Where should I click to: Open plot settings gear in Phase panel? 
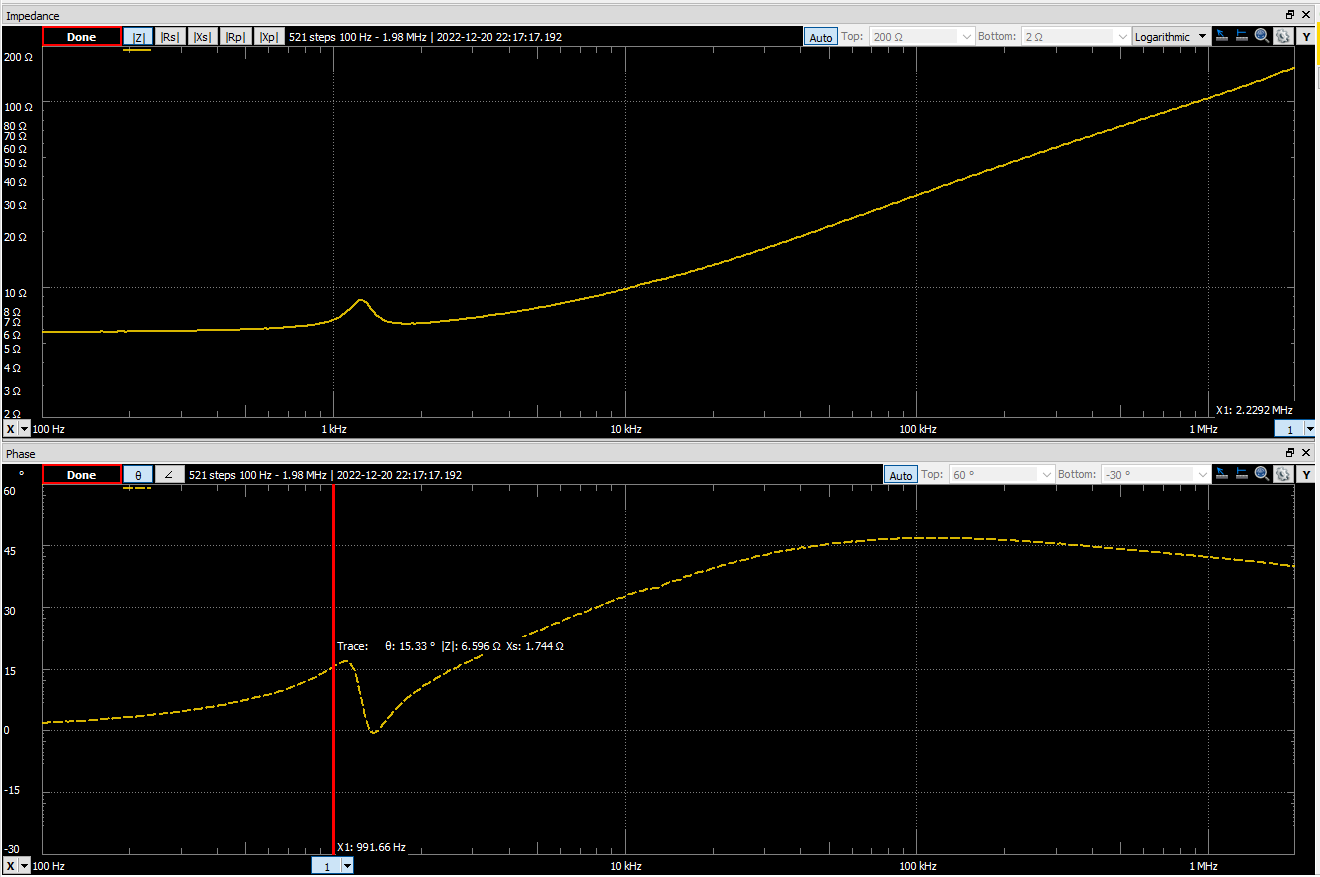pos(1283,474)
